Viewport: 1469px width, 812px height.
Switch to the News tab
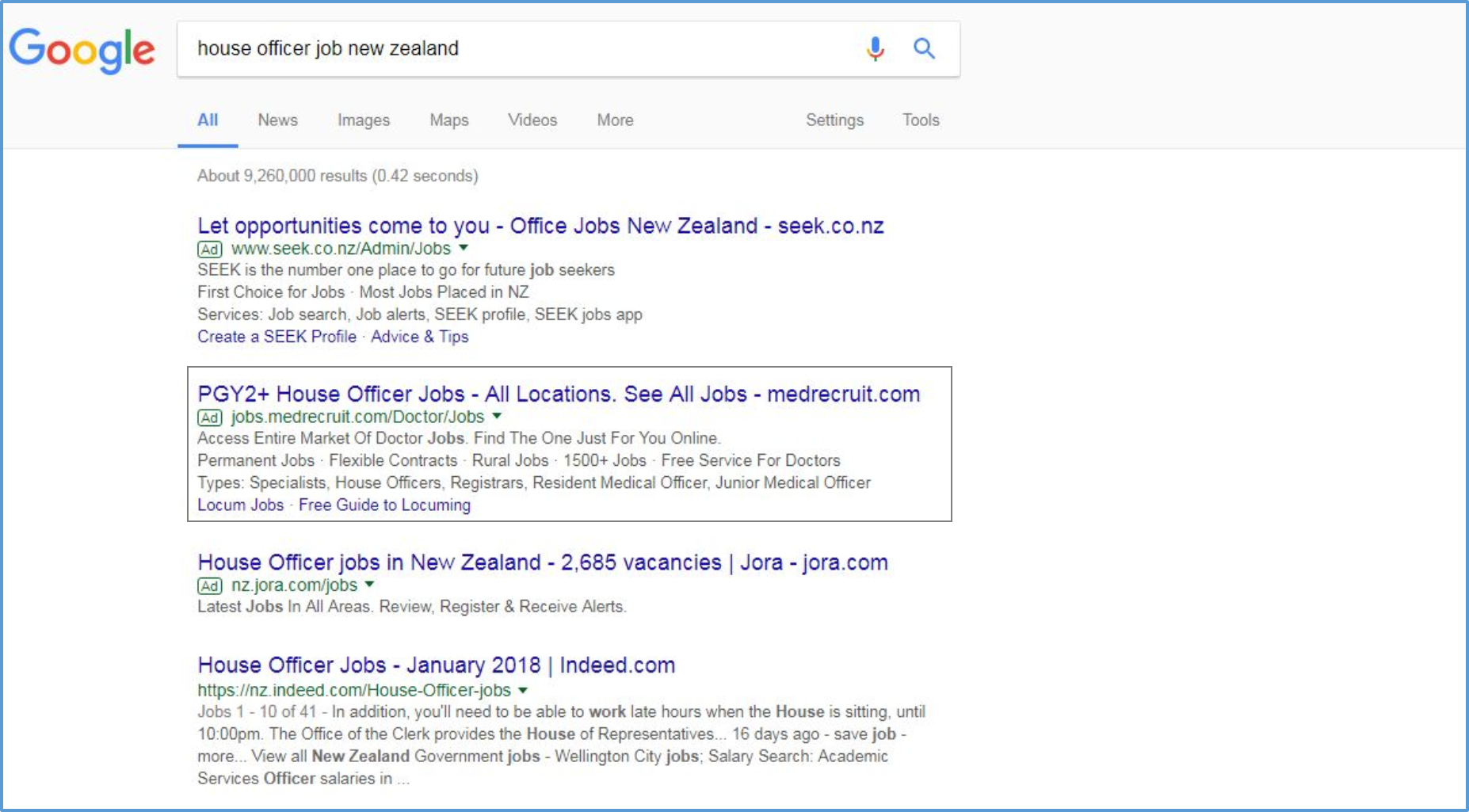point(277,120)
